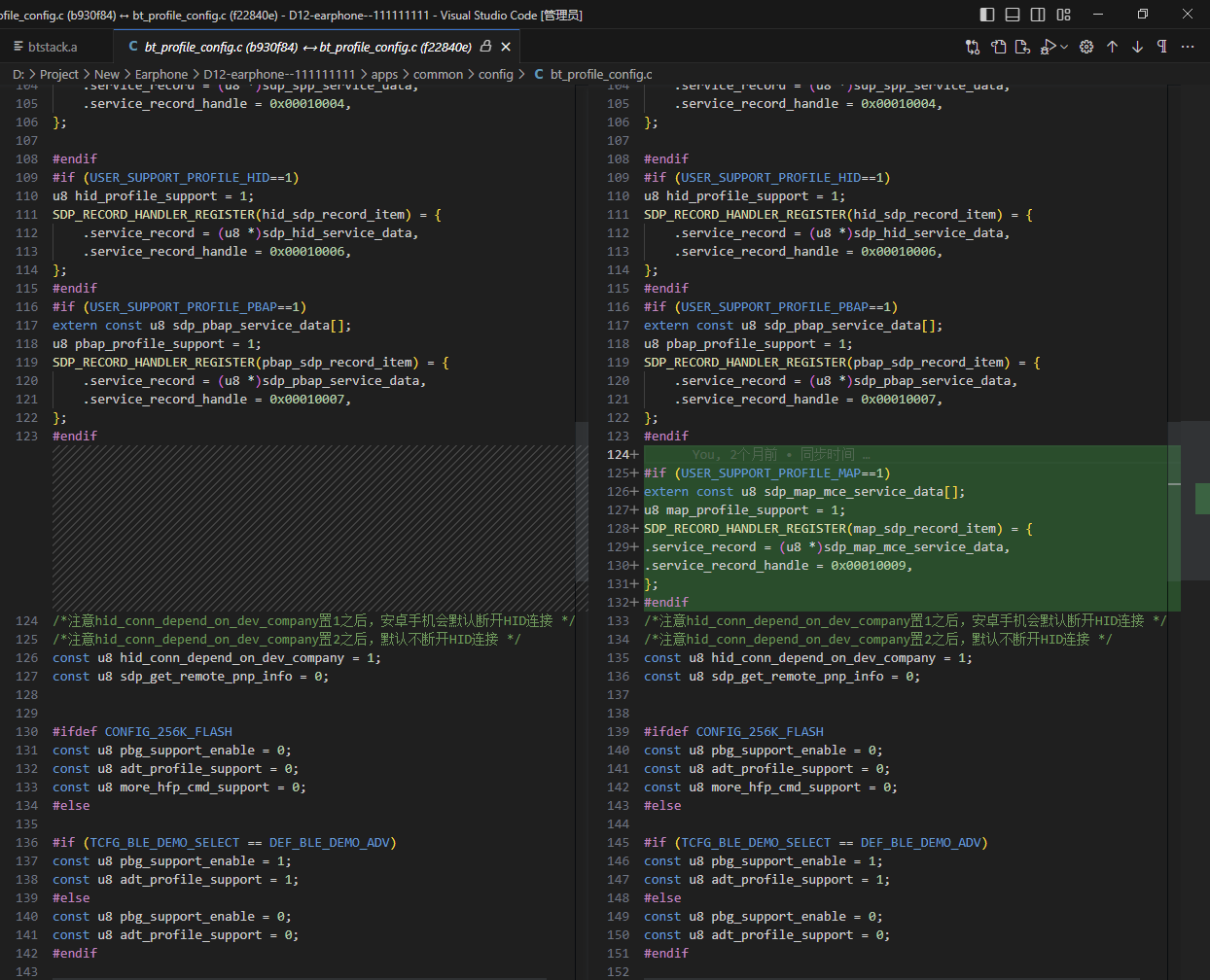Click the C file icon in breadcrumb
Viewport: 1210px width, 980px height.
click(x=539, y=74)
